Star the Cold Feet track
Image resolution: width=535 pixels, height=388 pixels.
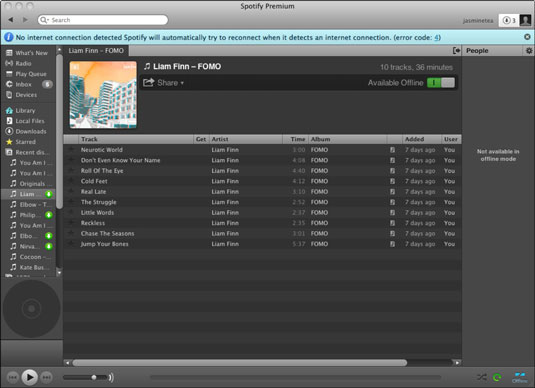[71, 181]
